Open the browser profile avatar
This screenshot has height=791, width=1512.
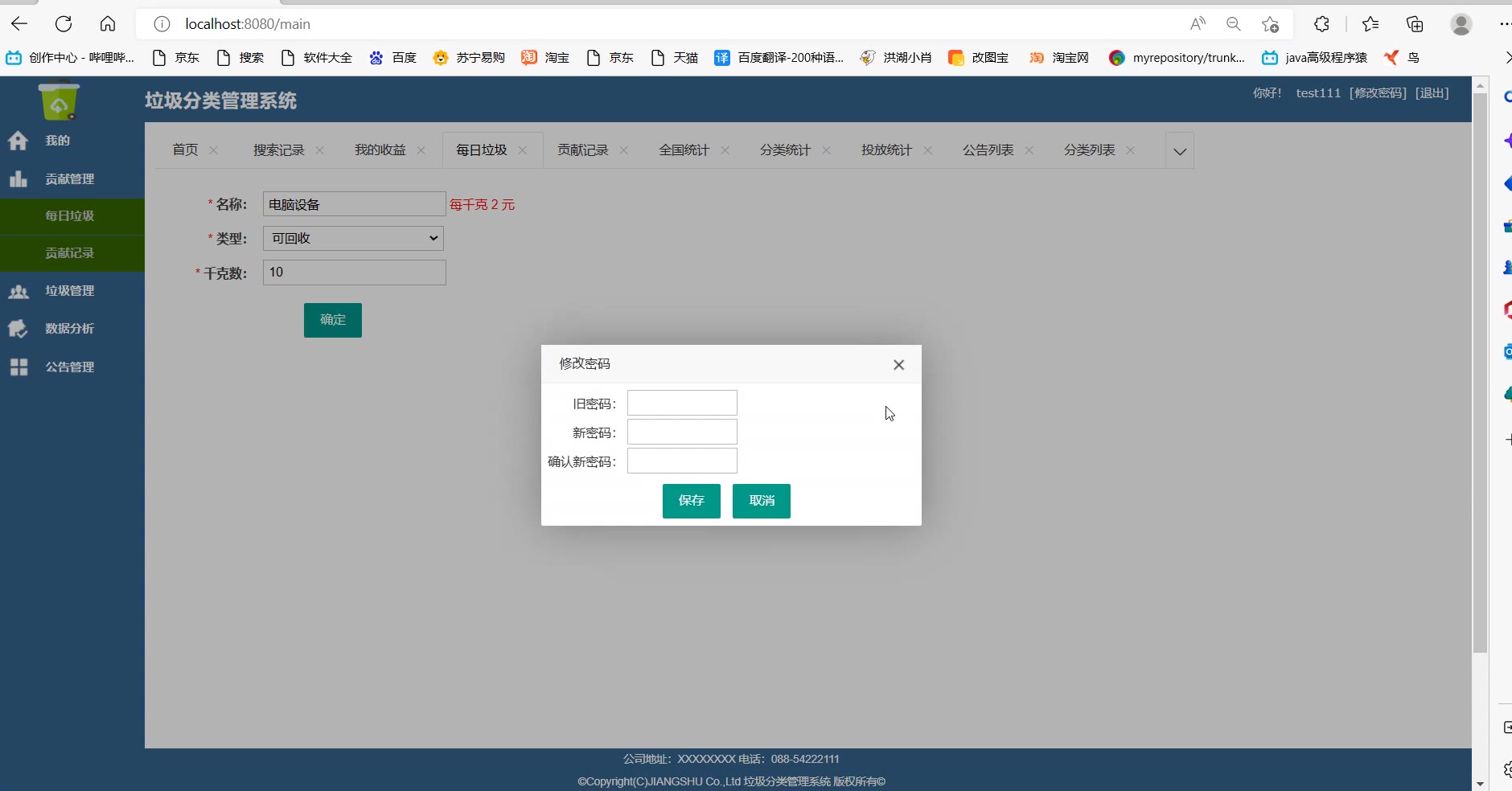pyautogui.click(x=1461, y=24)
